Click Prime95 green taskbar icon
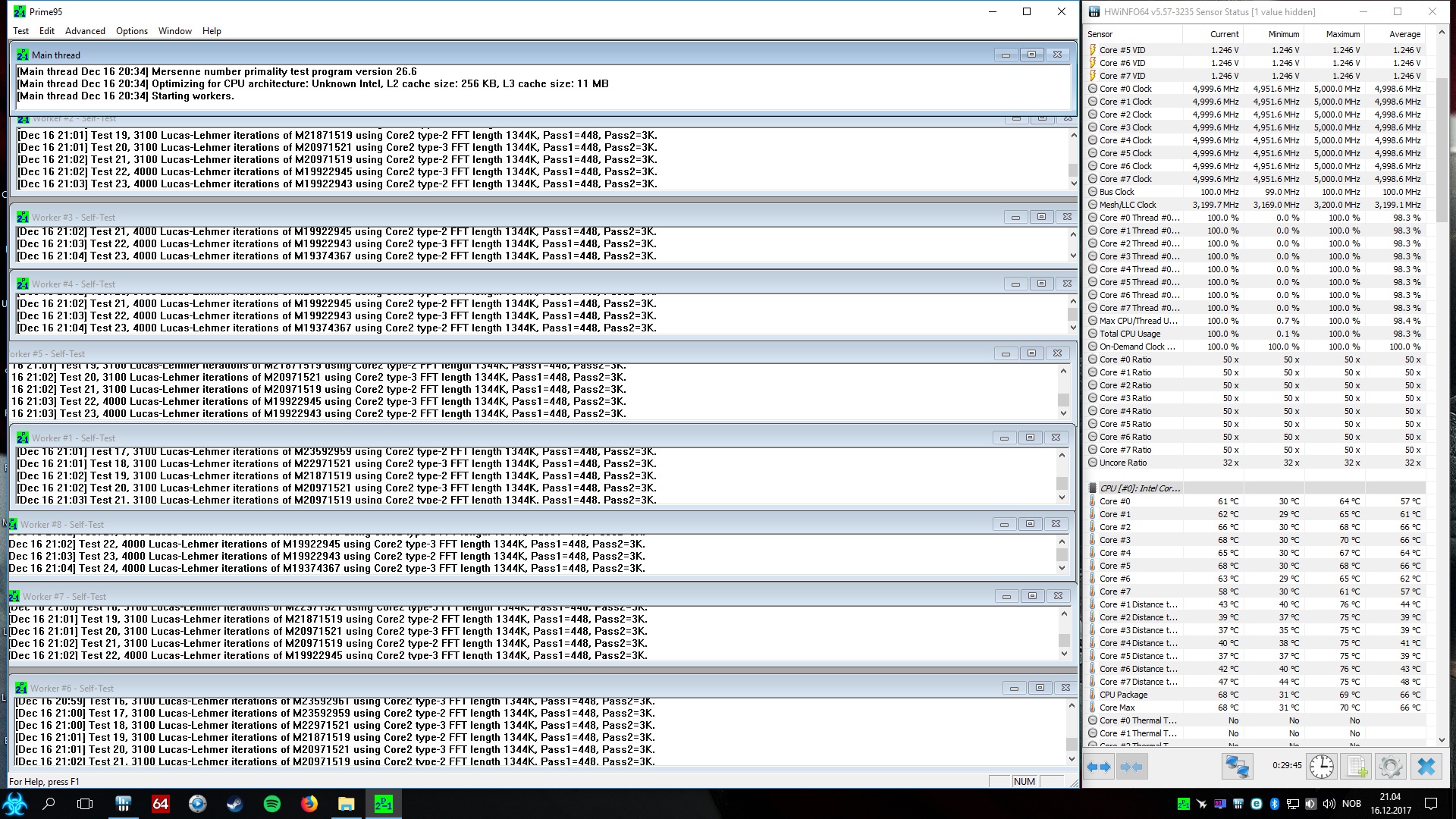This screenshot has height=819, width=1456. tap(383, 804)
